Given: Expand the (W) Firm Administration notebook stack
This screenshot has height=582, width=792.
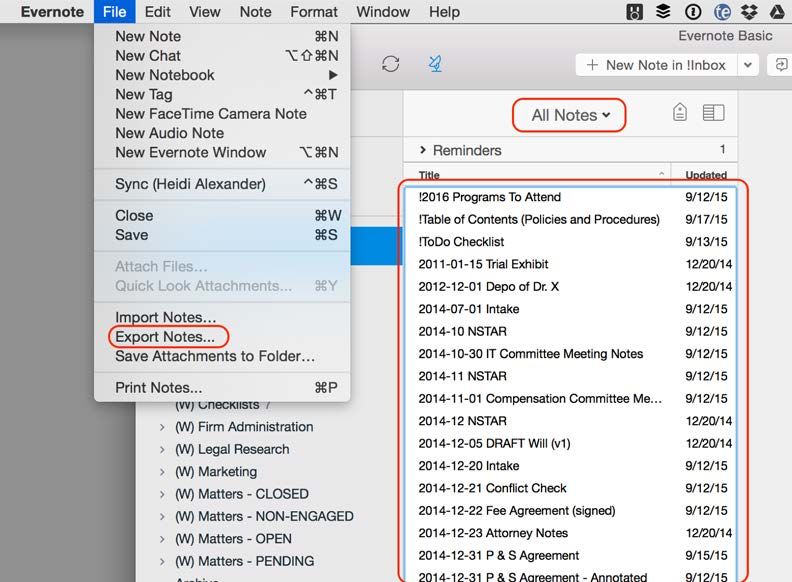Looking at the screenshot, I should click(162, 427).
